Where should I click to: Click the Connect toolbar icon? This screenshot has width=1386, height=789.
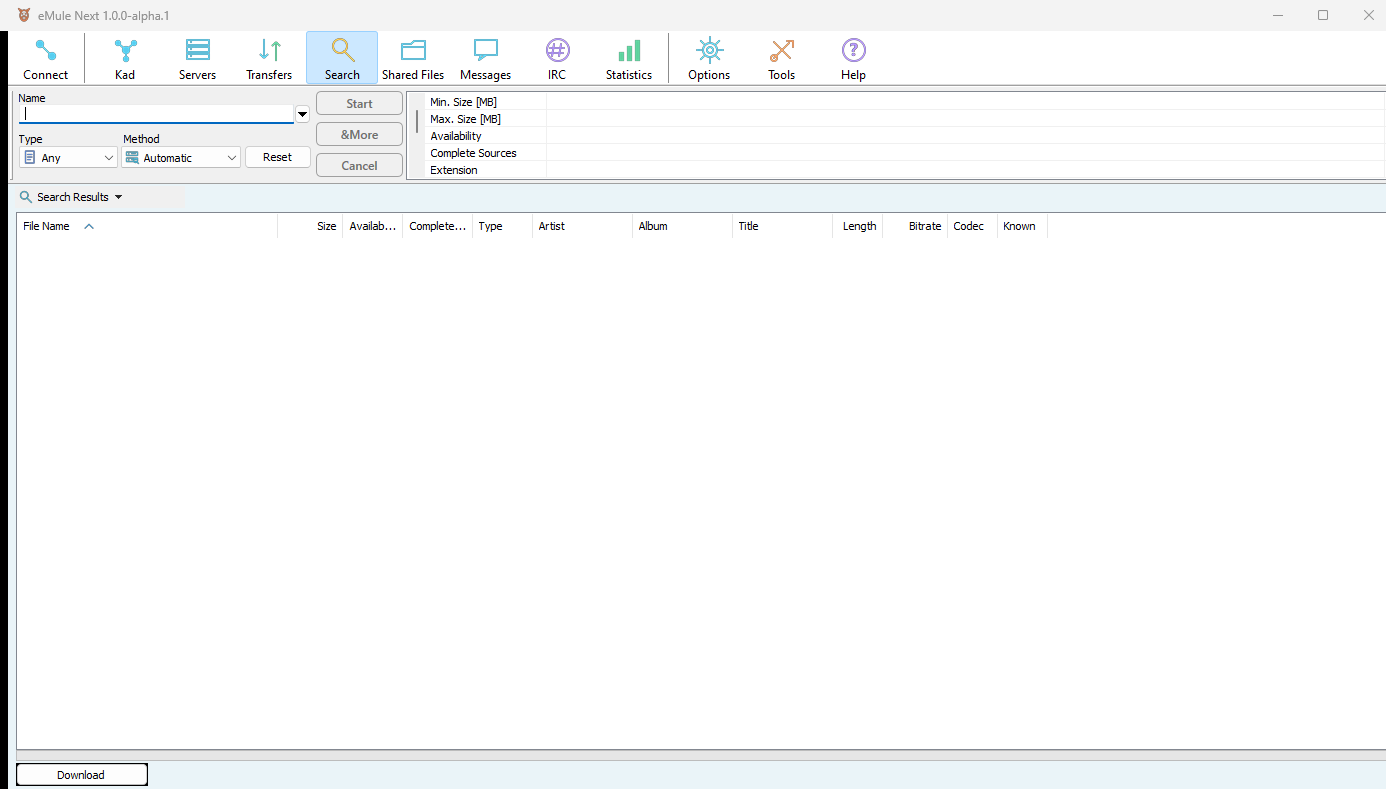[46, 58]
